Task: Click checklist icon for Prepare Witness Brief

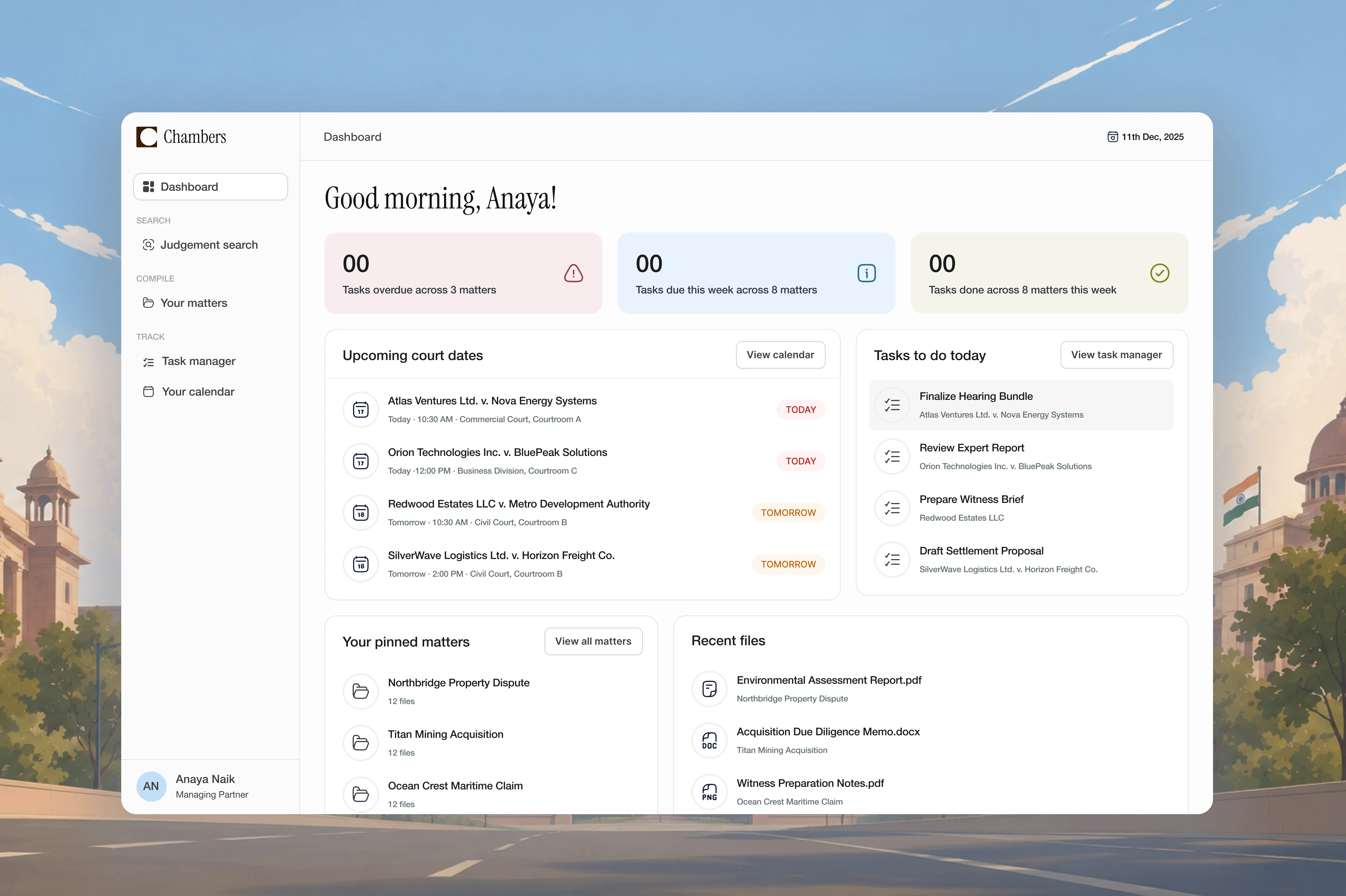Action: click(892, 508)
